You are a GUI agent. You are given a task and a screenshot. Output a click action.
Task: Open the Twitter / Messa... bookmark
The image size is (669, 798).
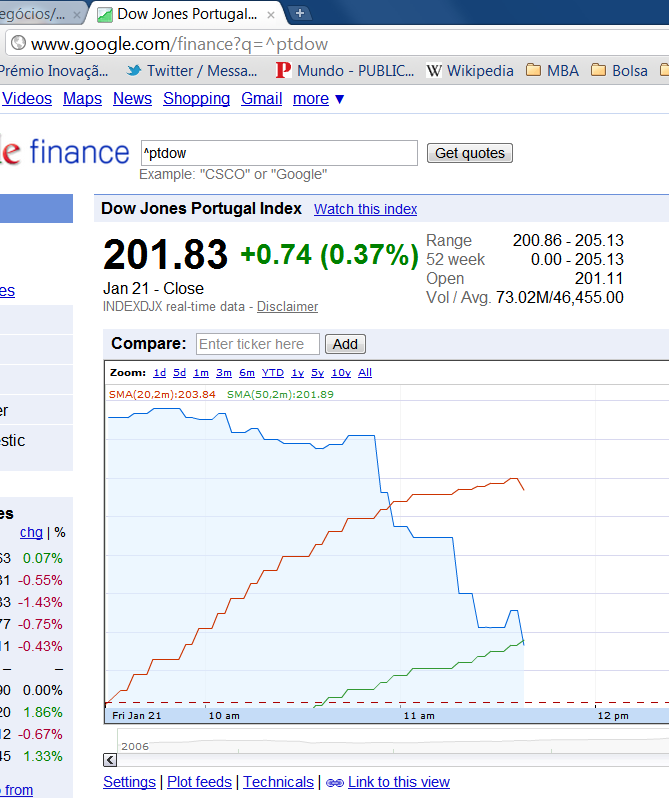click(192, 70)
